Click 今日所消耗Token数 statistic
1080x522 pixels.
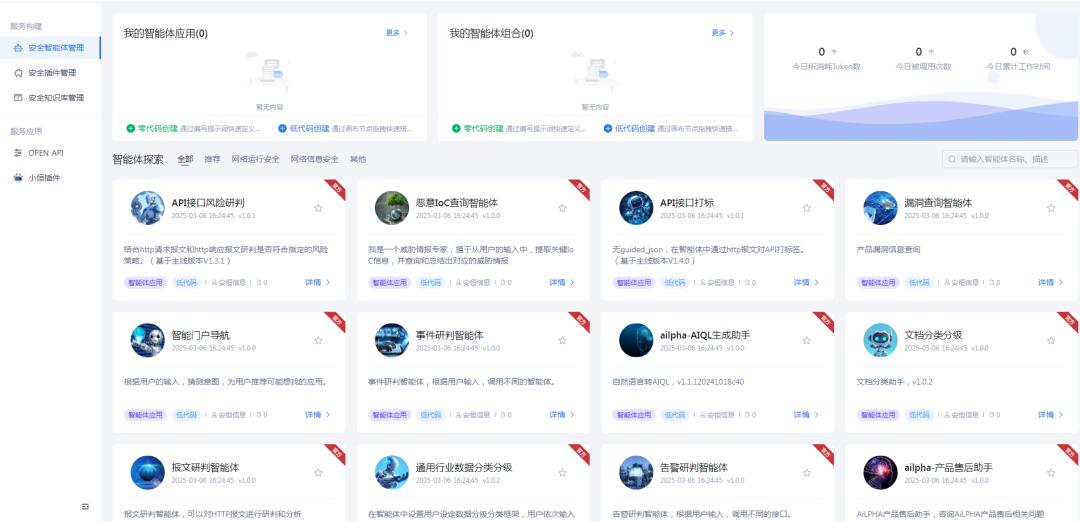coord(827,59)
